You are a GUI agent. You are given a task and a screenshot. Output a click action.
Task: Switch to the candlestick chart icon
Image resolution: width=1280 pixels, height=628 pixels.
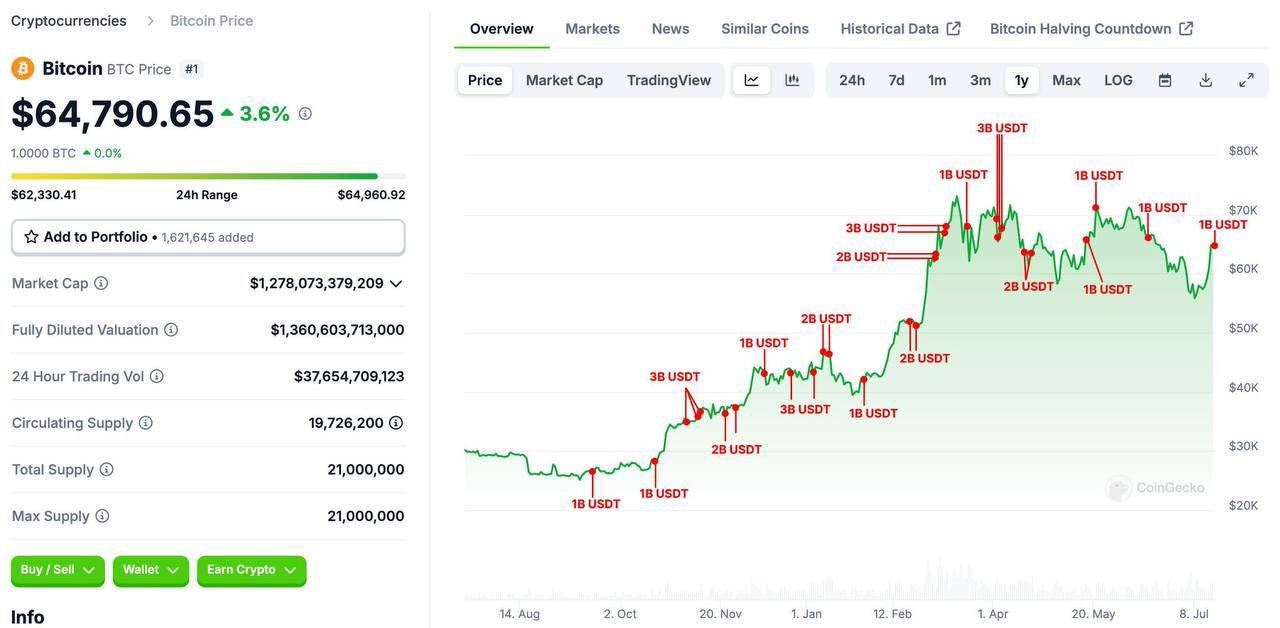(x=792, y=80)
